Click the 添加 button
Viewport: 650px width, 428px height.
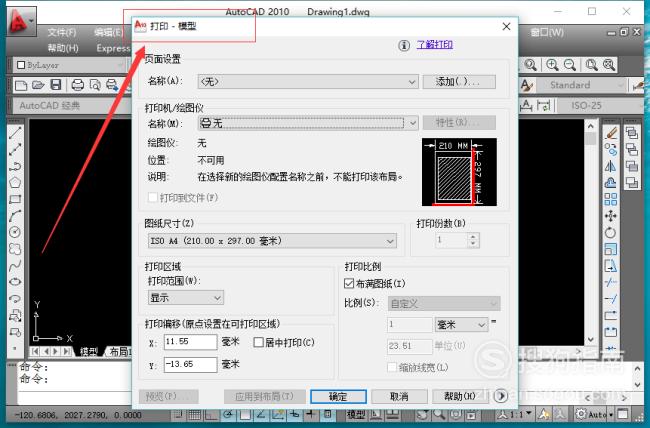point(459,82)
